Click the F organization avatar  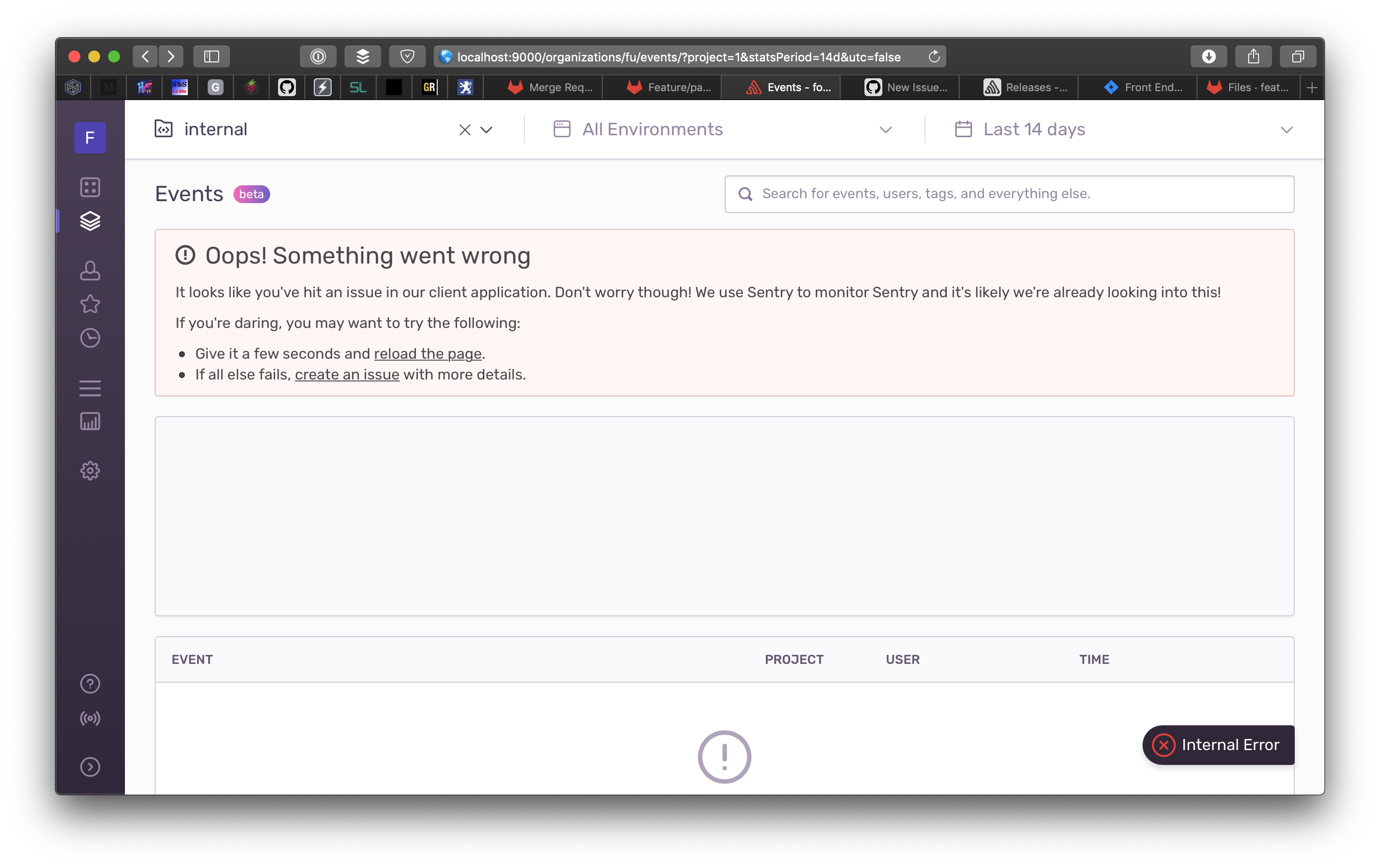[90, 138]
